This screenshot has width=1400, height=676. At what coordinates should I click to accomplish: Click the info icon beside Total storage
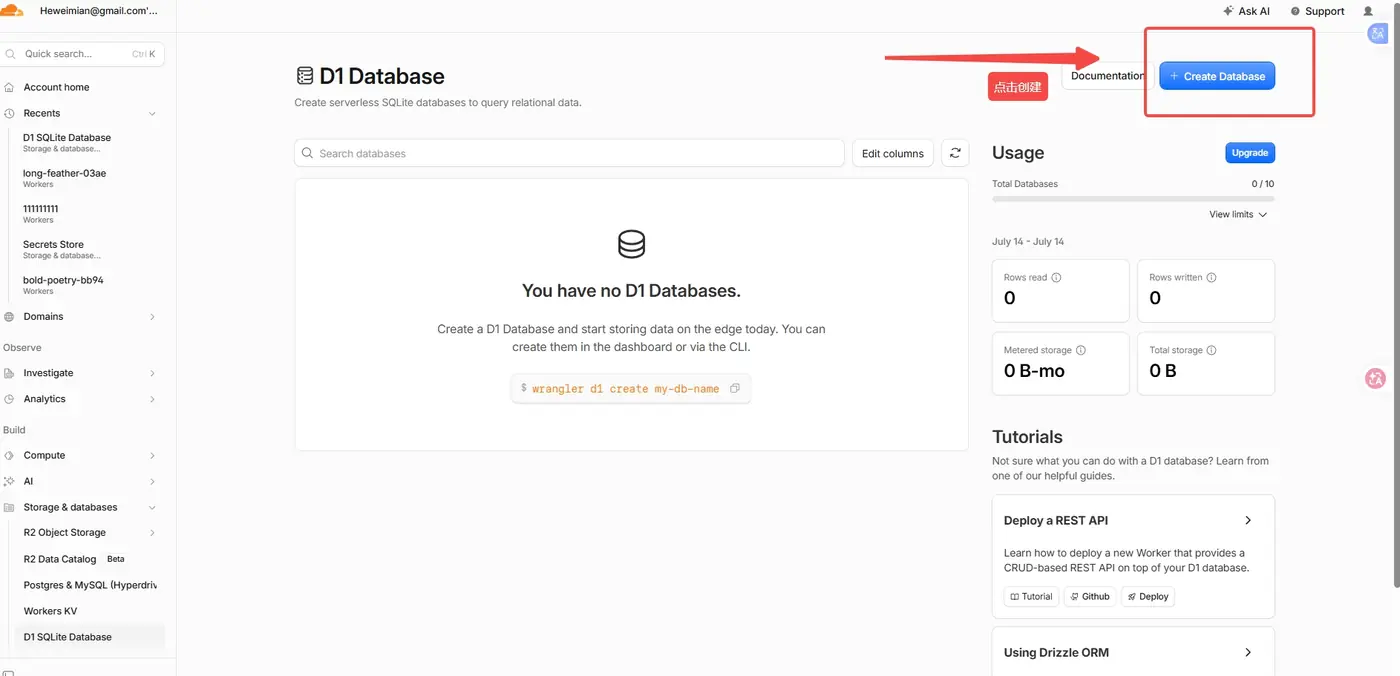(1212, 350)
